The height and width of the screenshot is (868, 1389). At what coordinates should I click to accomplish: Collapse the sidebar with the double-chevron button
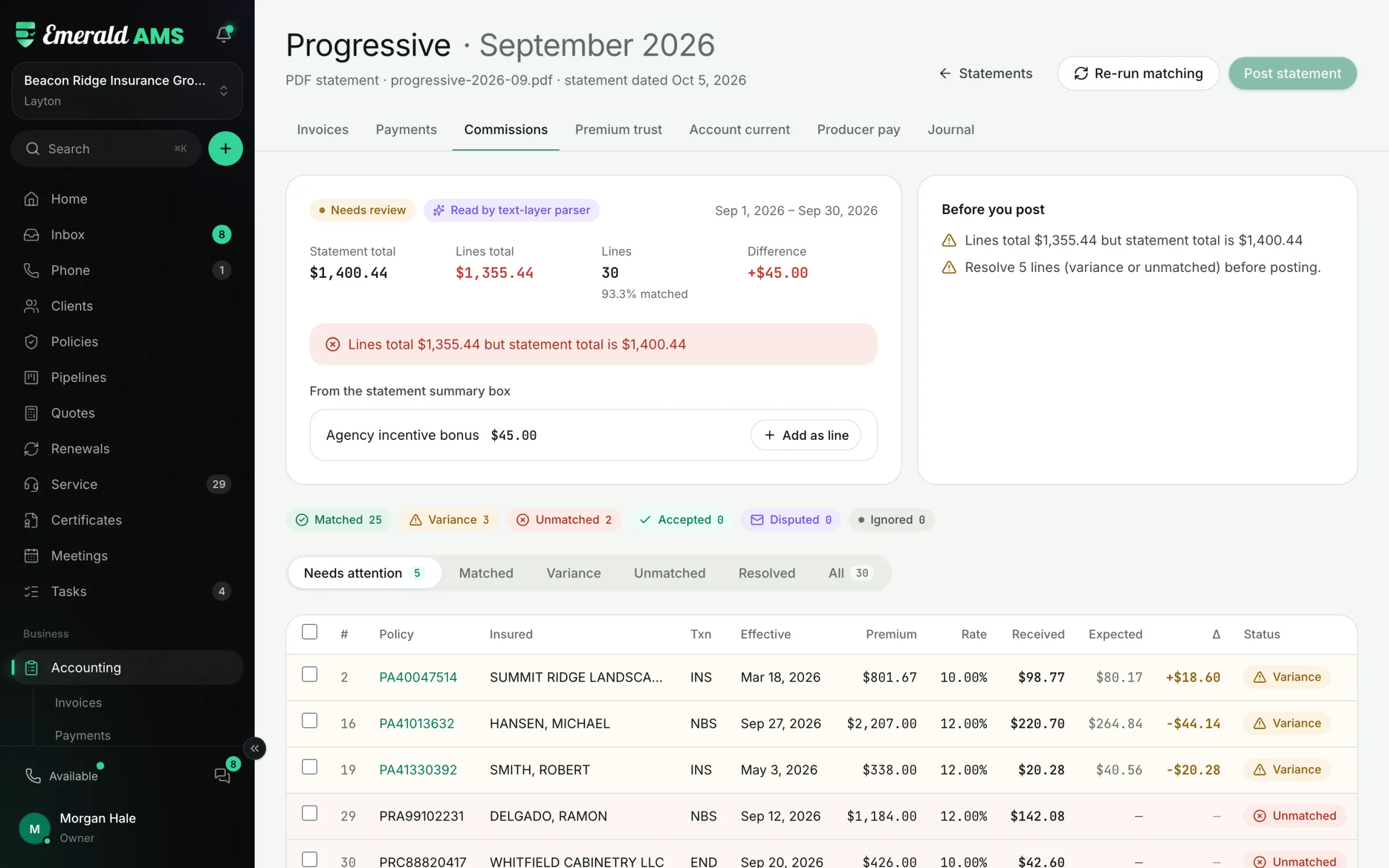tap(255, 748)
